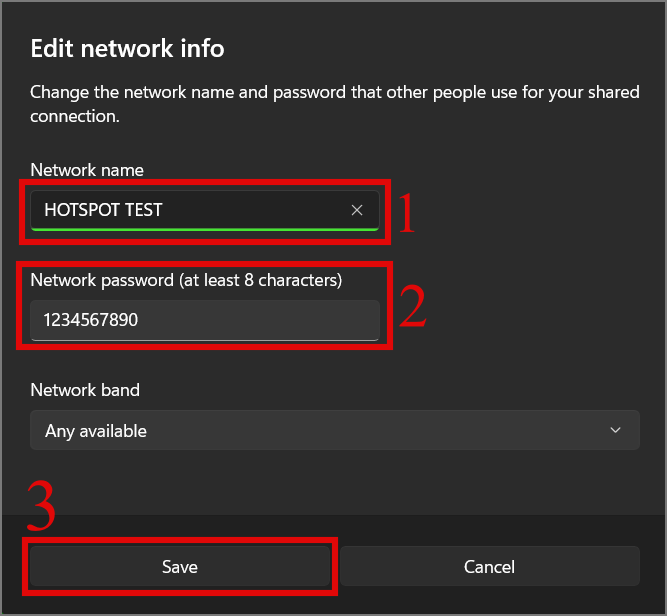Click the Network name field showing HOTSPOT TEST
This screenshot has height=616, width=667.
click(205, 211)
